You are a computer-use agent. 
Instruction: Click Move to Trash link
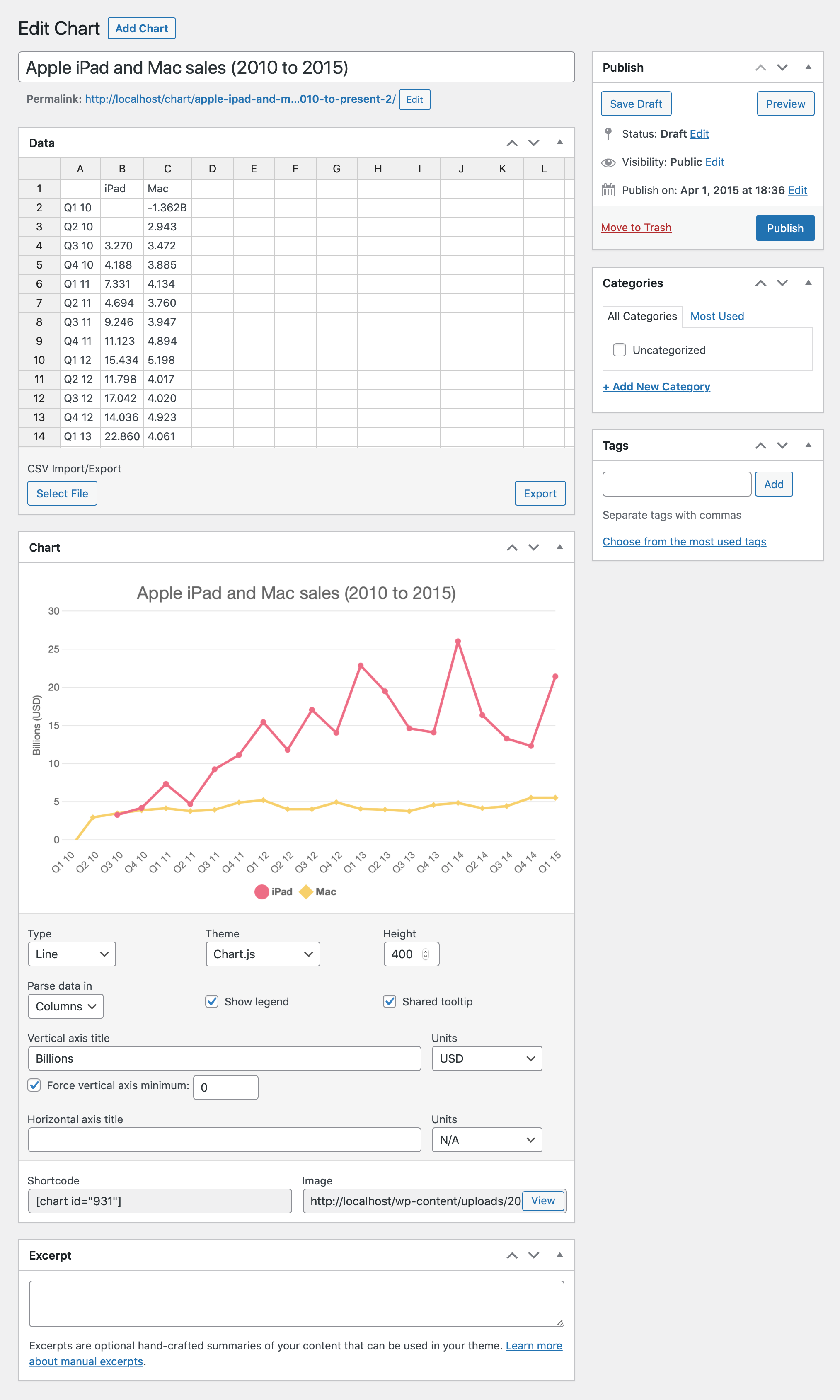coord(636,228)
